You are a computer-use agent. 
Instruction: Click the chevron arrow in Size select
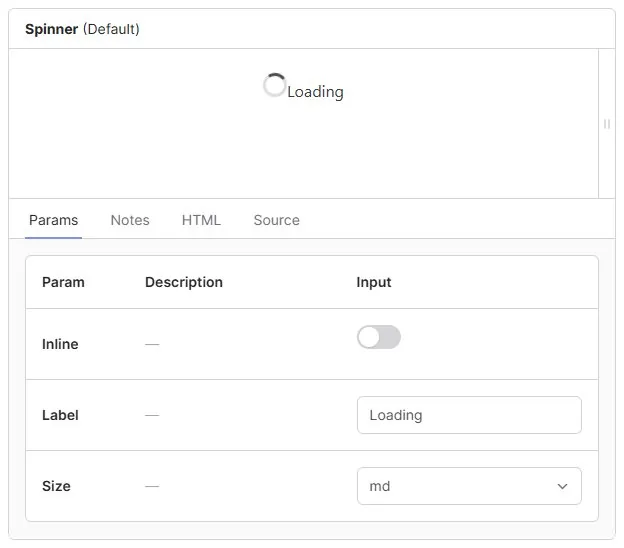562,487
